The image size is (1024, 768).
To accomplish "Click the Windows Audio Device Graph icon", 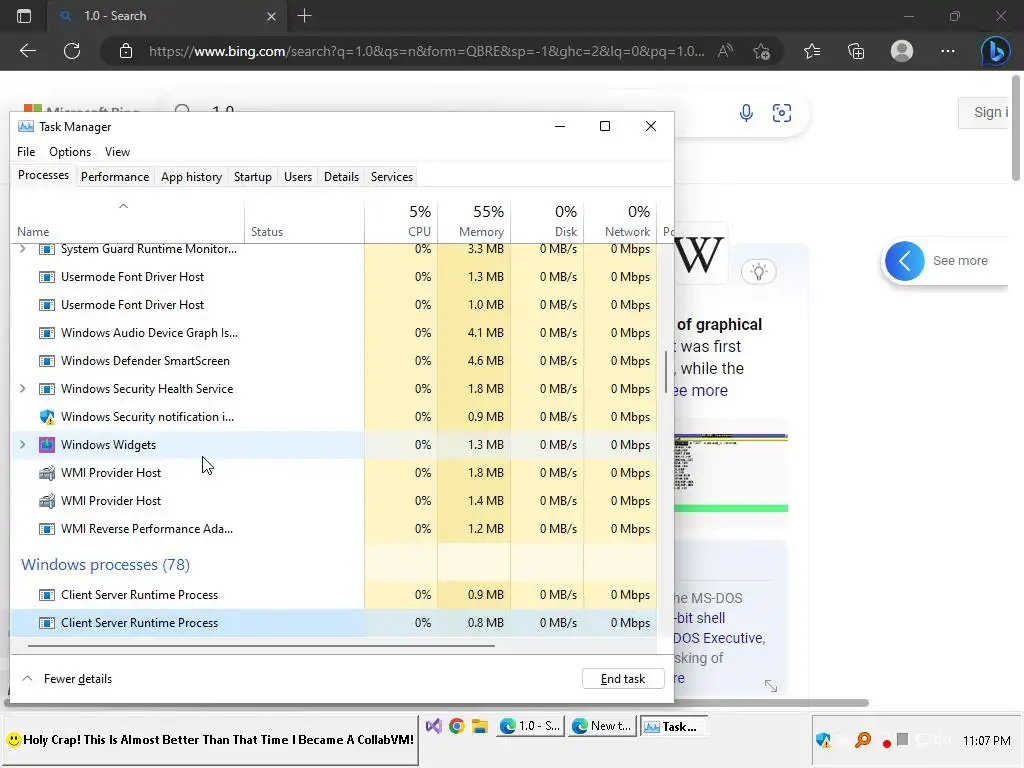I will point(46,332).
